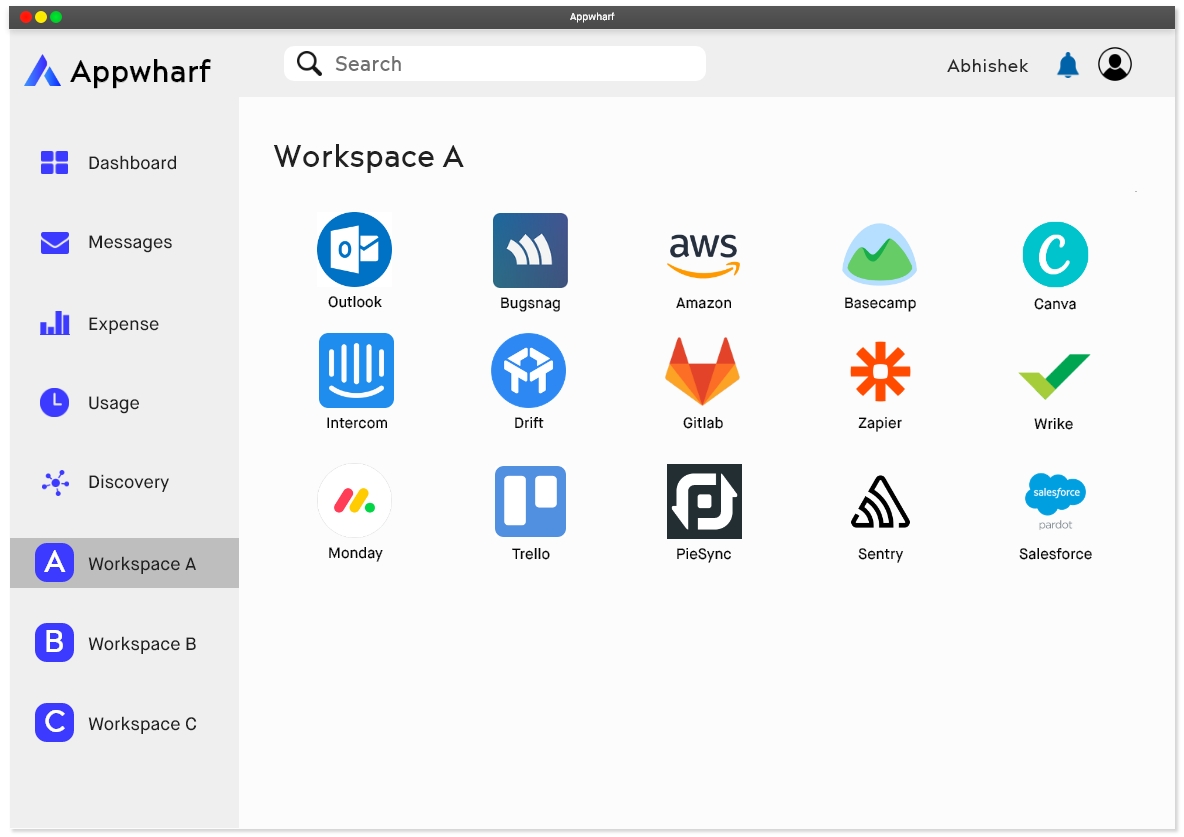Click the Salesforce label text
1184x837 pixels.
1055,554
